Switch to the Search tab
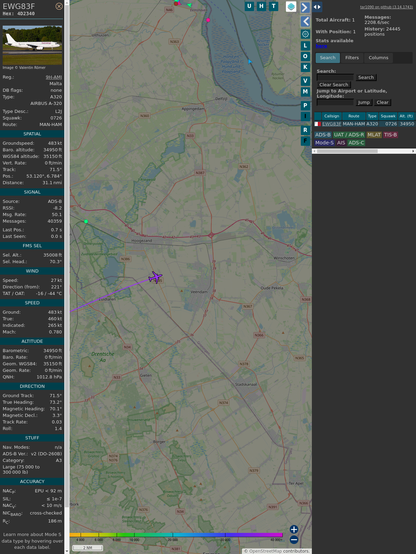This screenshot has width=416, height=554. tap(328, 58)
